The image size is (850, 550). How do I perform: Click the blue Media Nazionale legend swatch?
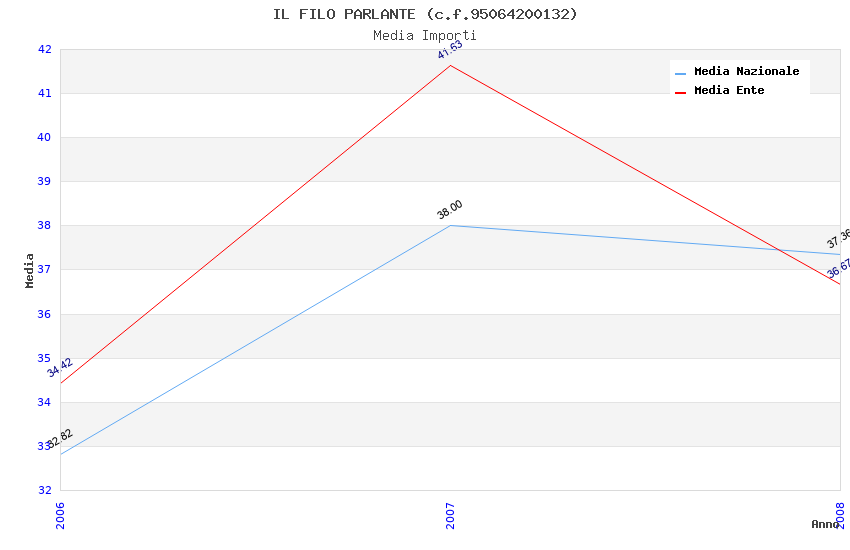681,73
